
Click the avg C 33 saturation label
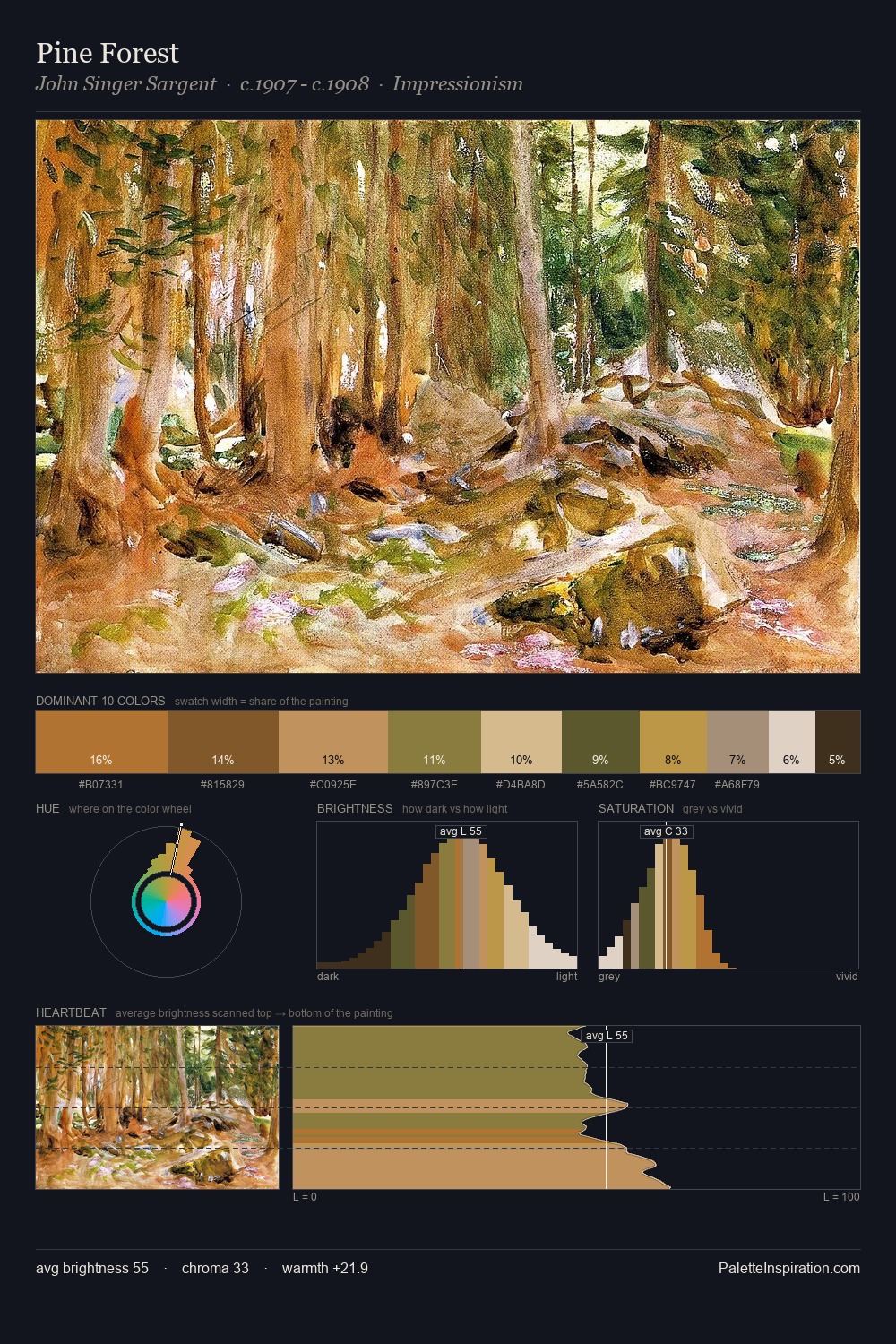coord(666,831)
